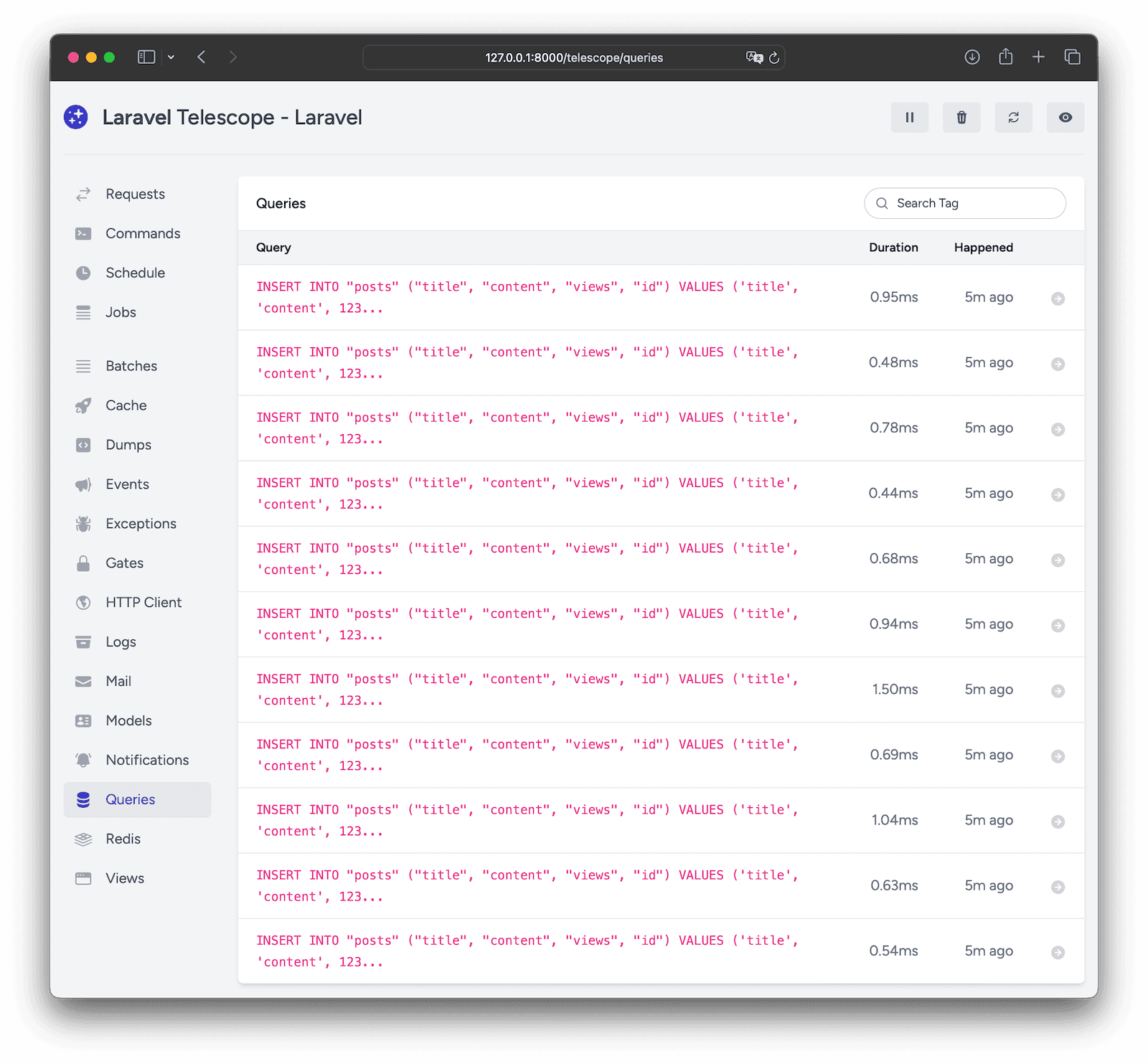Open details arrow for the 1.04ms query

click(1058, 821)
